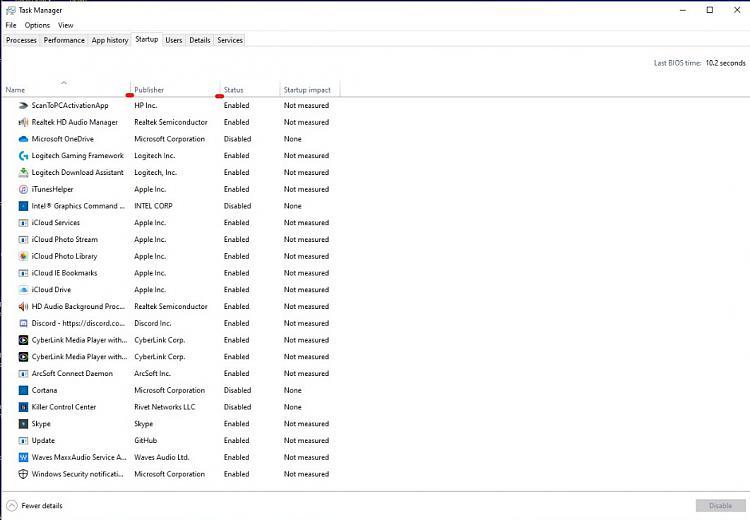Click Enabled status for ScanToPCActivationApp
This screenshot has width=750, height=520.
(x=236, y=105)
